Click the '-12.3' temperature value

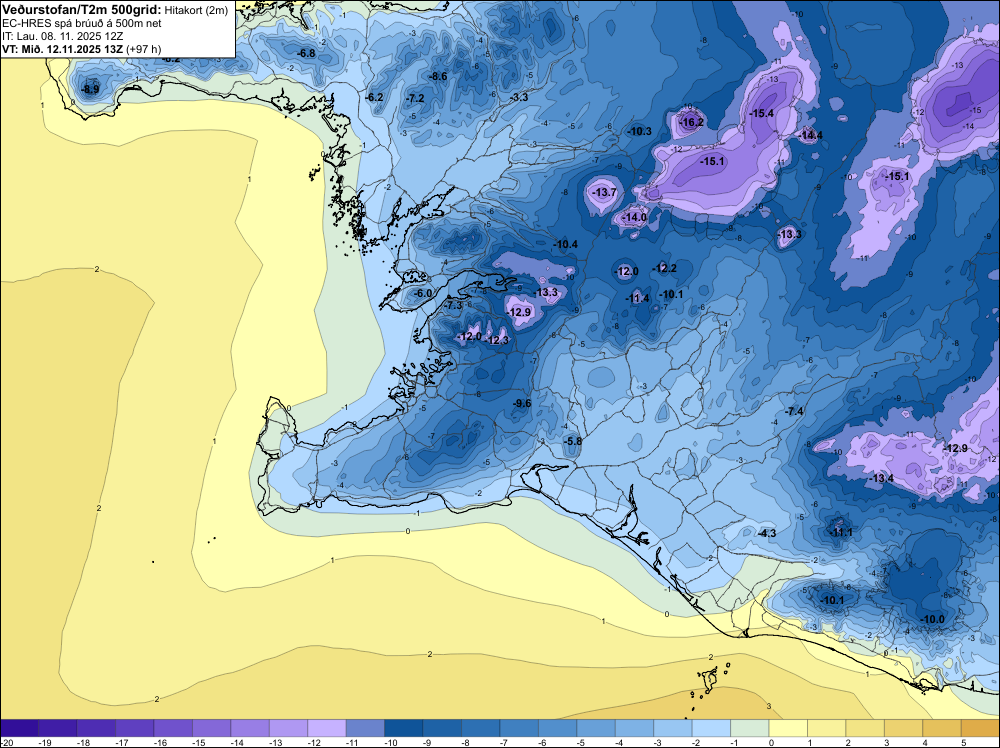pos(497,340)
